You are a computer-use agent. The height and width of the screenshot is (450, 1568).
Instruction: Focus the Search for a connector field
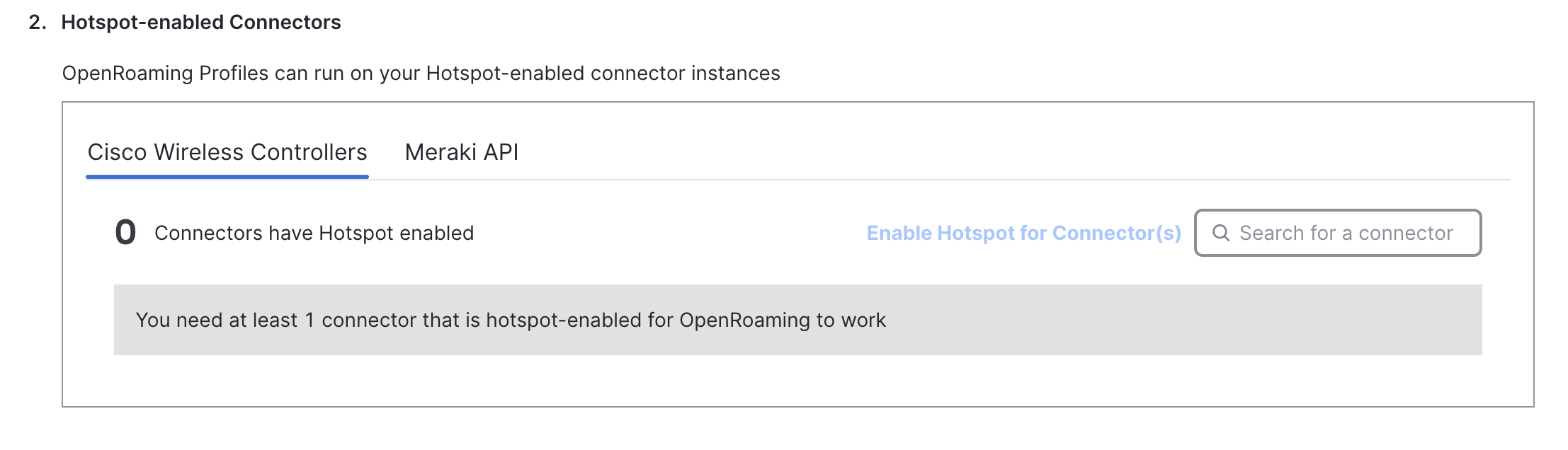(x=1338, y=233)
